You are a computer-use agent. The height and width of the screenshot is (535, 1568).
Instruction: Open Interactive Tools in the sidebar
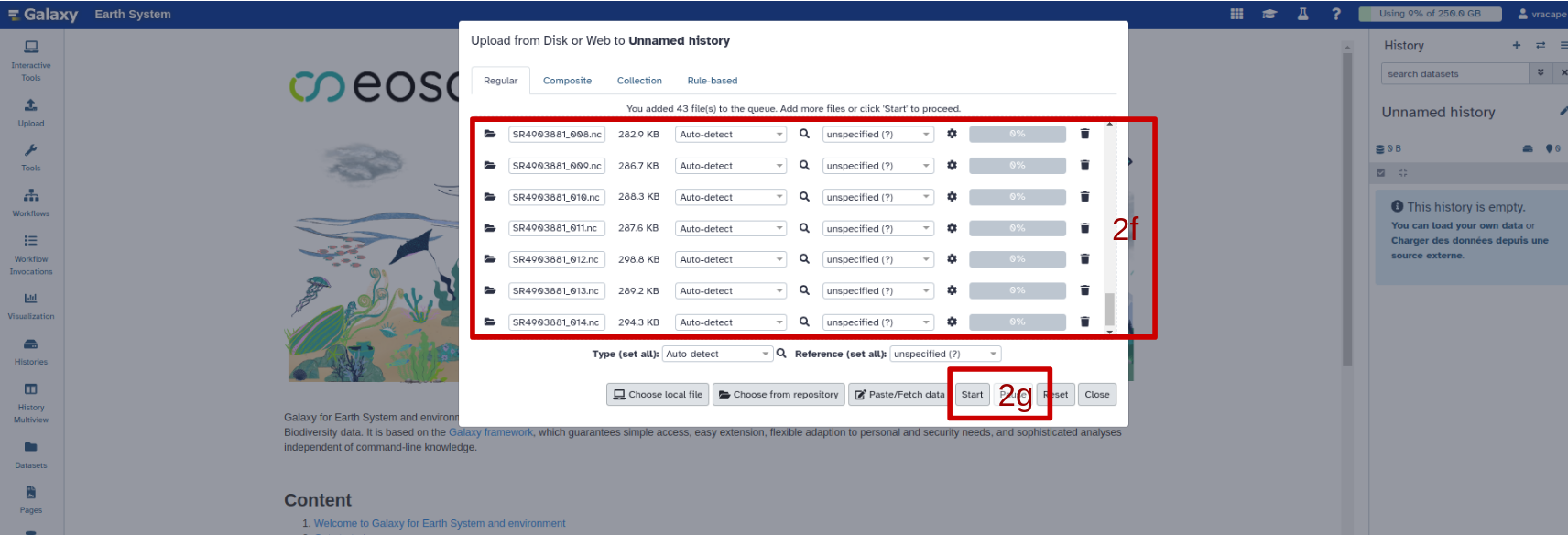[31, 60]
